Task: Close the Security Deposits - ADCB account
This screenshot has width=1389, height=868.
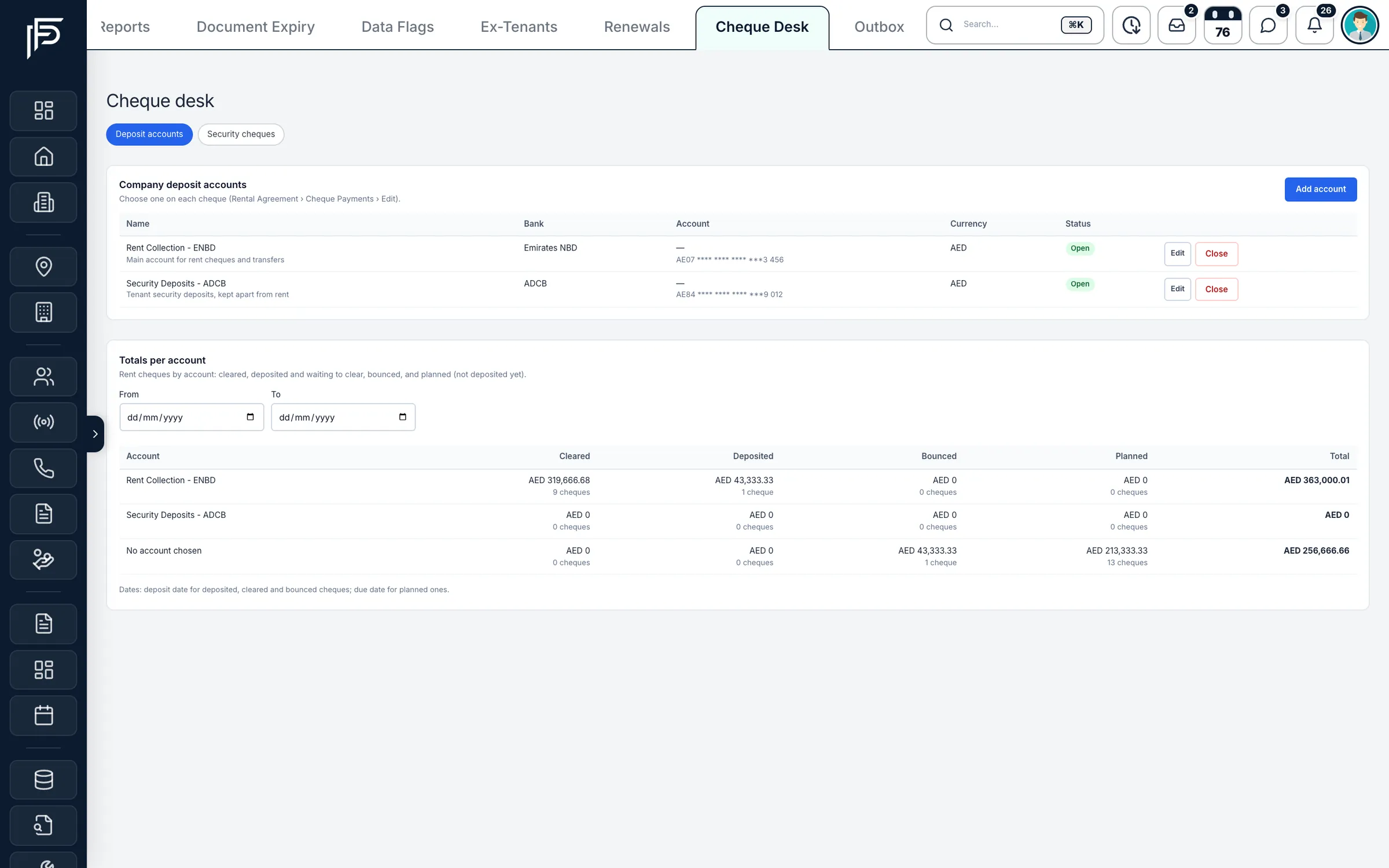Action: pos(1216,289)
